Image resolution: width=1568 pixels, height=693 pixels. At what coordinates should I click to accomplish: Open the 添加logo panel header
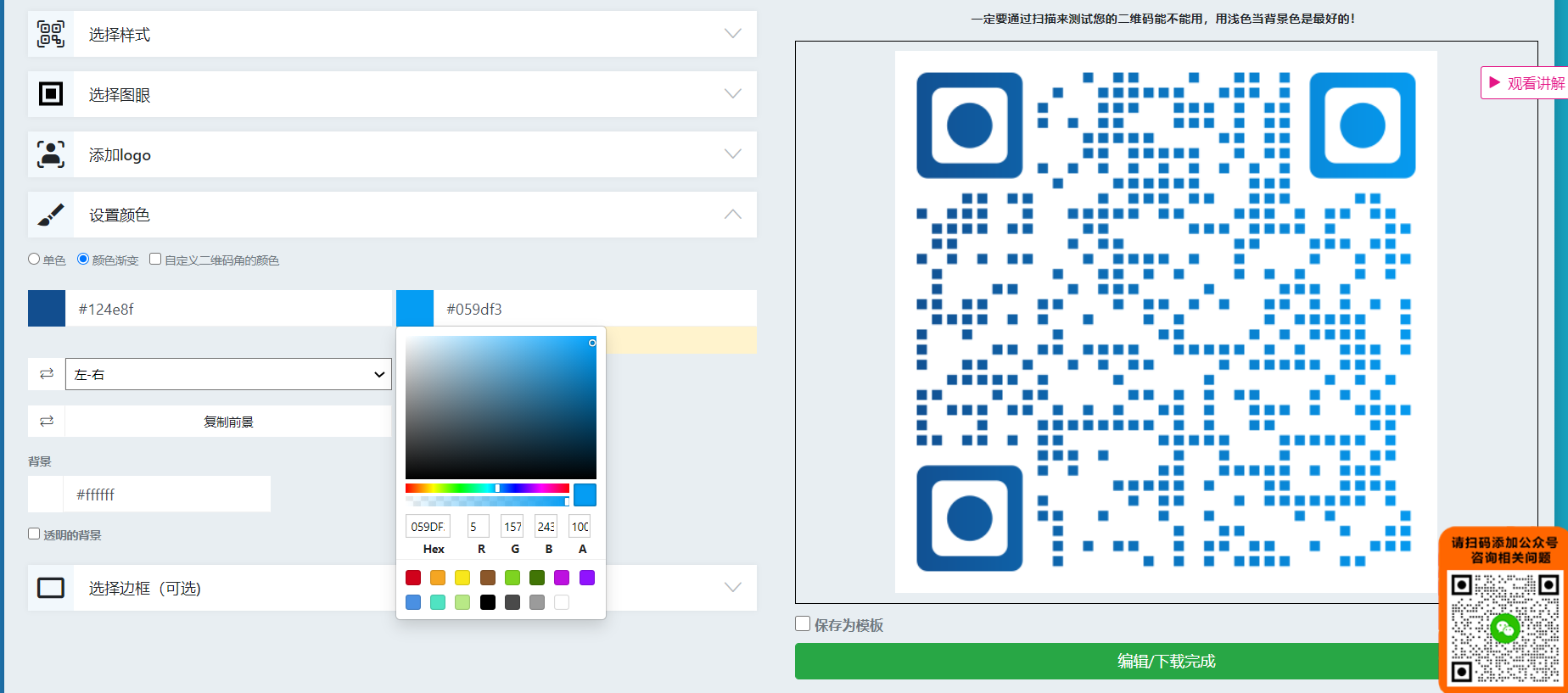(392, 154)
